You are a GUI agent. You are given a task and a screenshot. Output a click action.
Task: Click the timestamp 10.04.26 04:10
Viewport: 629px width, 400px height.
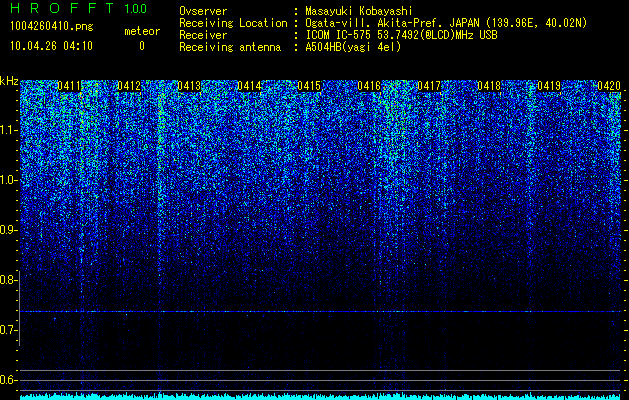coord(51,46)
